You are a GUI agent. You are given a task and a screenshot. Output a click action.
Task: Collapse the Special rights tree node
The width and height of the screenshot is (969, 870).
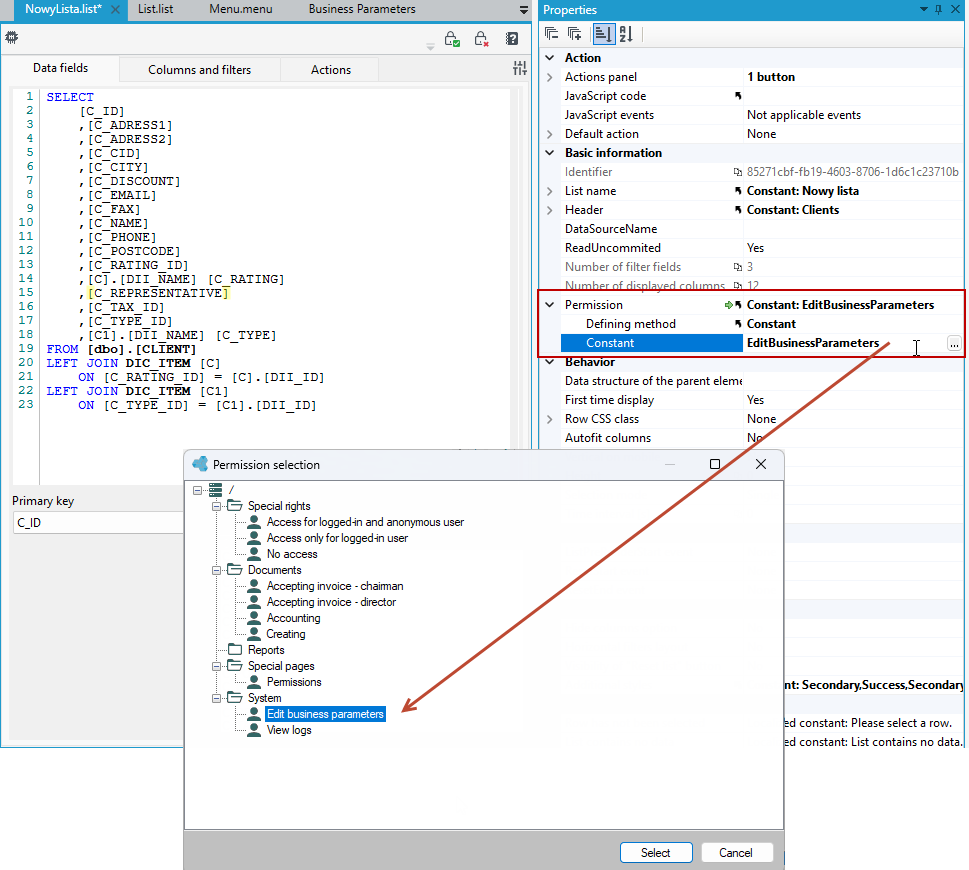[216, 506]
